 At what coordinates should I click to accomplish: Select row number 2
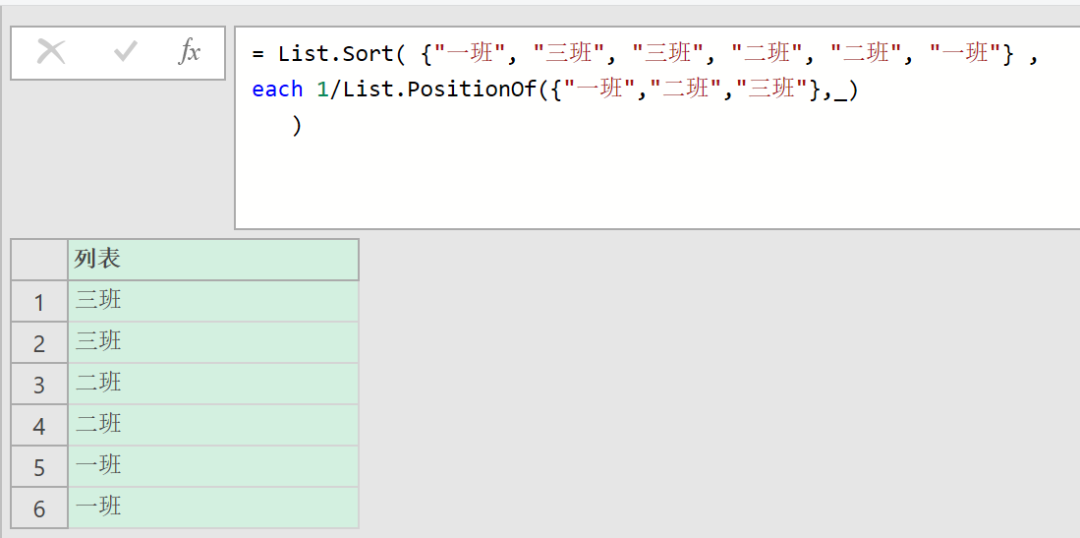[39, 343]
